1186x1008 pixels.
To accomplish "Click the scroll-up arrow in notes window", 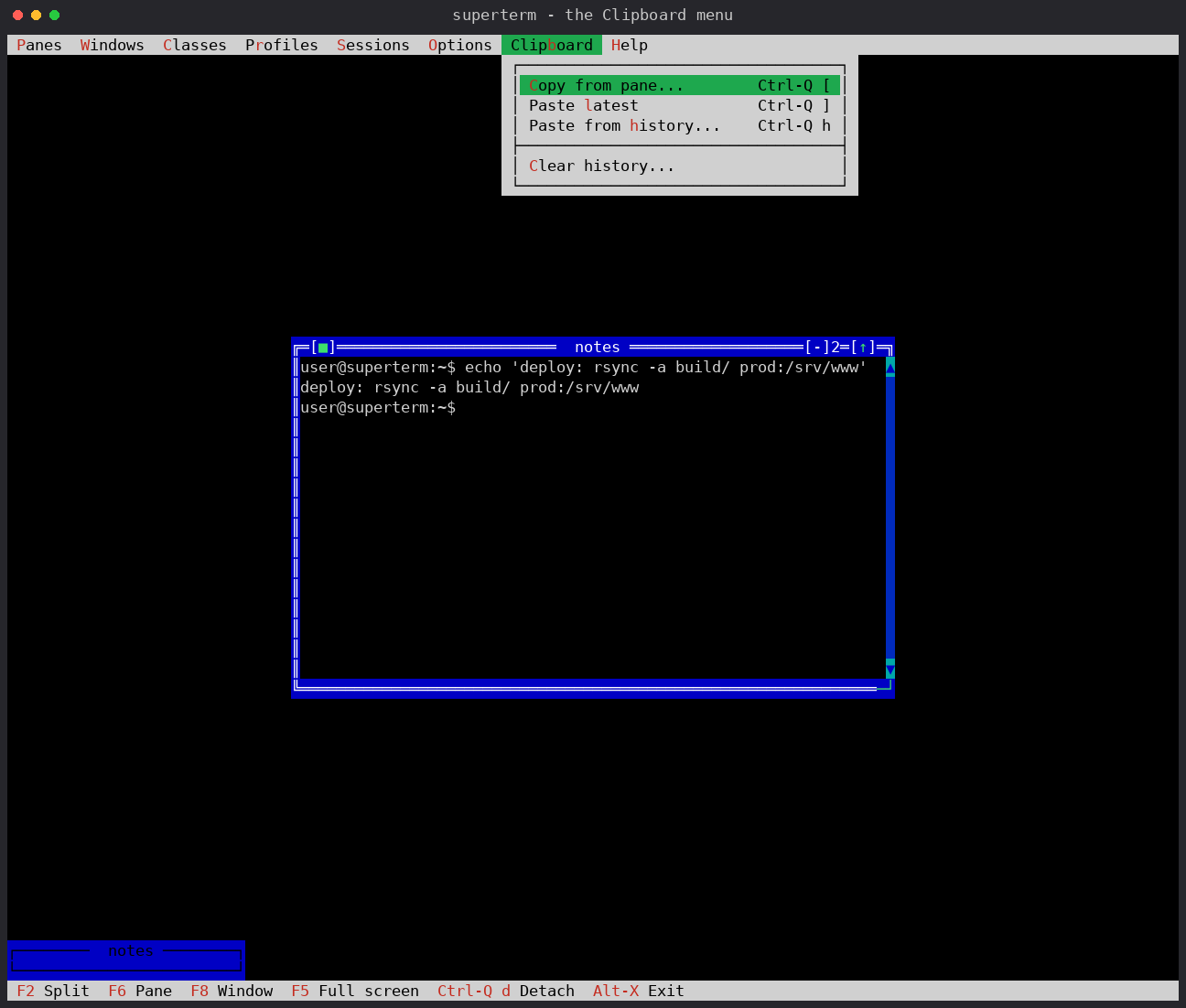I will [x=890, y=368].
